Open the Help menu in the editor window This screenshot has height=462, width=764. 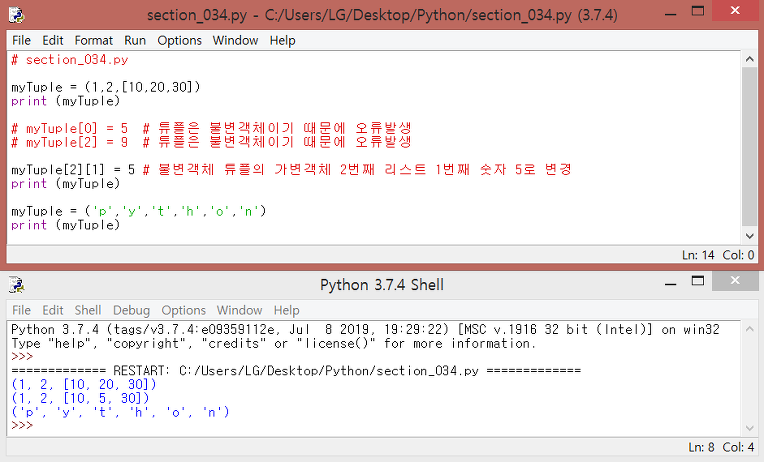point(283,40)
